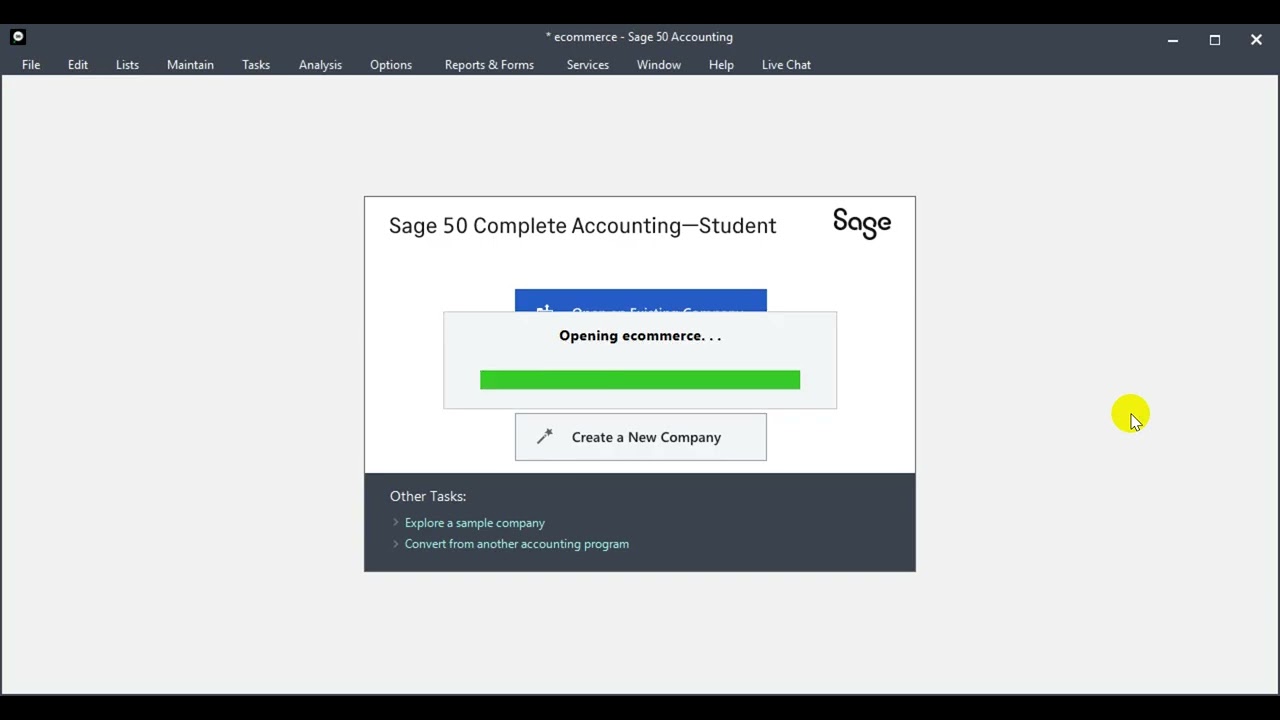Click the Other Tasks label
Image resolution: width=1280 pixels, height=720 pixels.
428,496
